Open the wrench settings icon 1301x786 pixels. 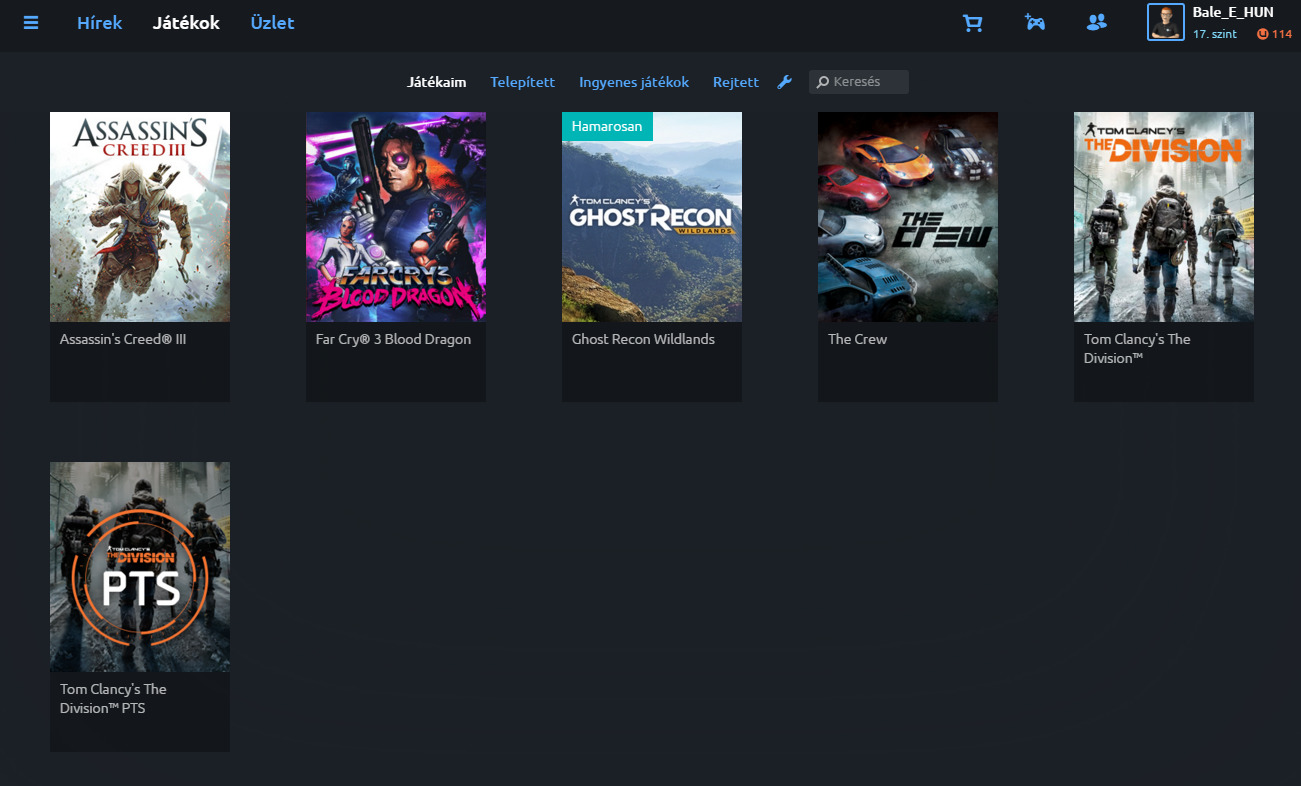tap(785, 82)
